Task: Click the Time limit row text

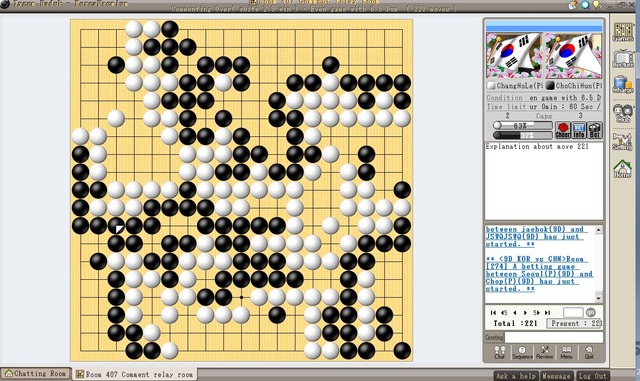Action: pos(544,107)
